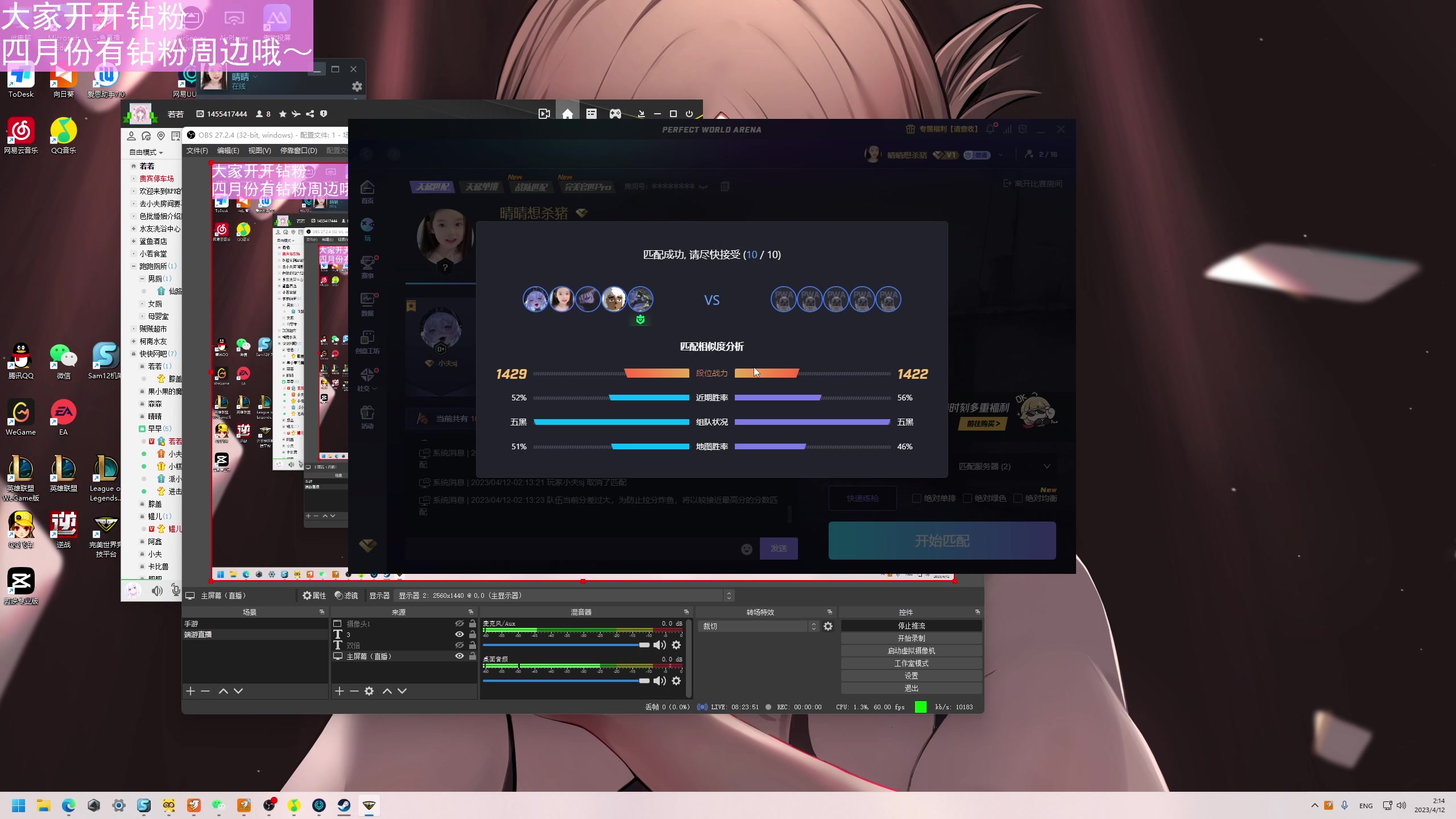
Task: Go to YY home icon
Action: (x=568, y=114)
